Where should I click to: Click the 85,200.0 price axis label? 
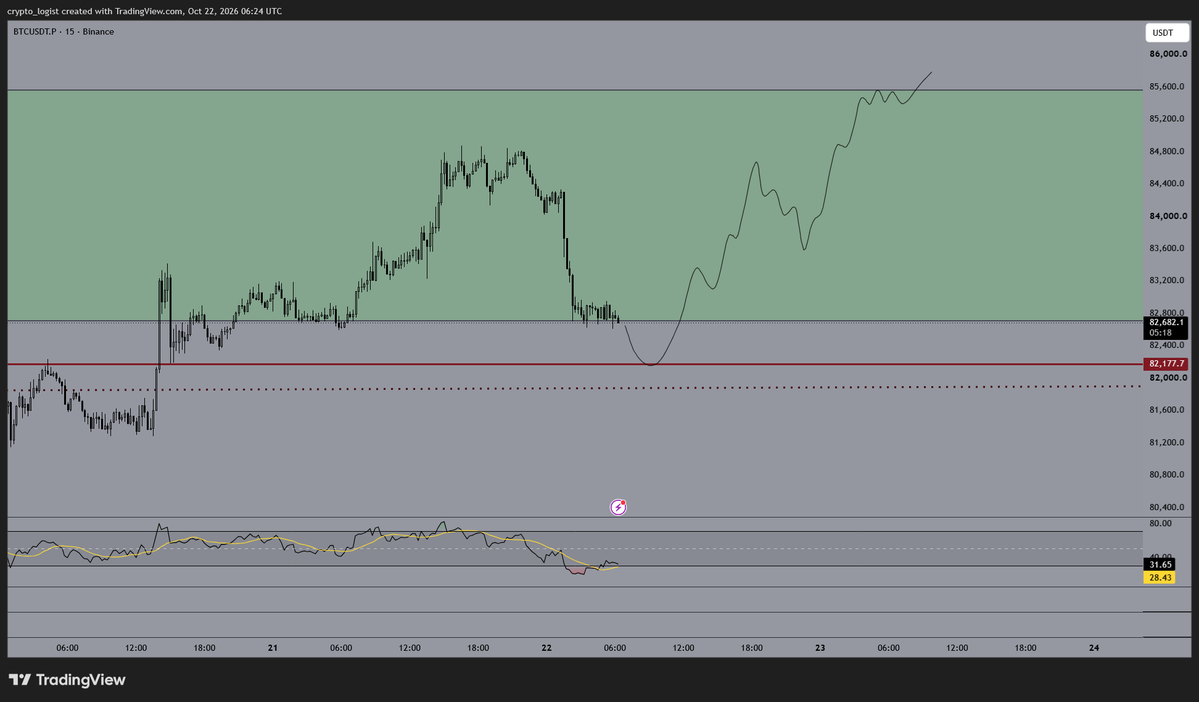click(x=1168, y=119)
